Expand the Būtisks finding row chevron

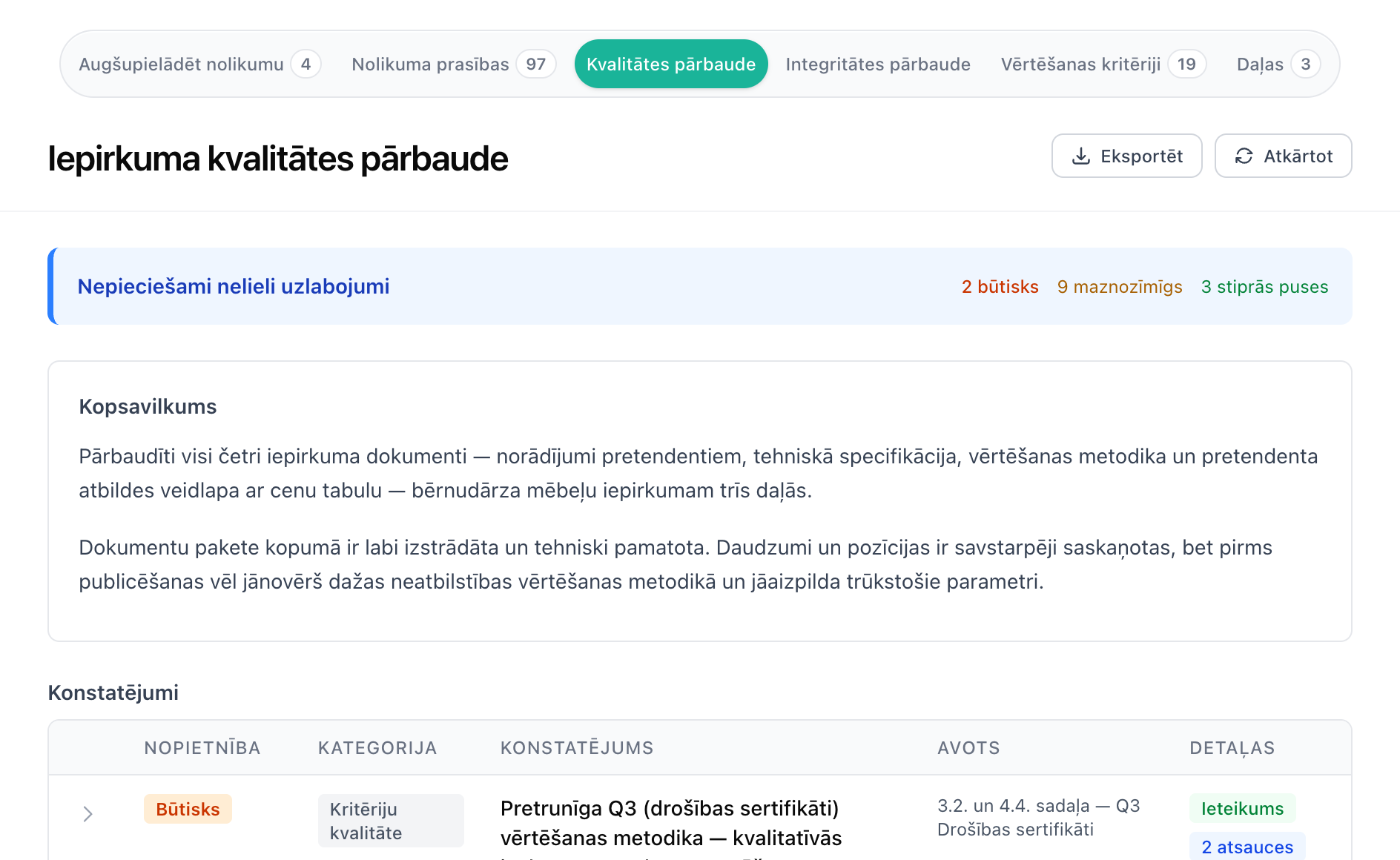click(87, 814)
